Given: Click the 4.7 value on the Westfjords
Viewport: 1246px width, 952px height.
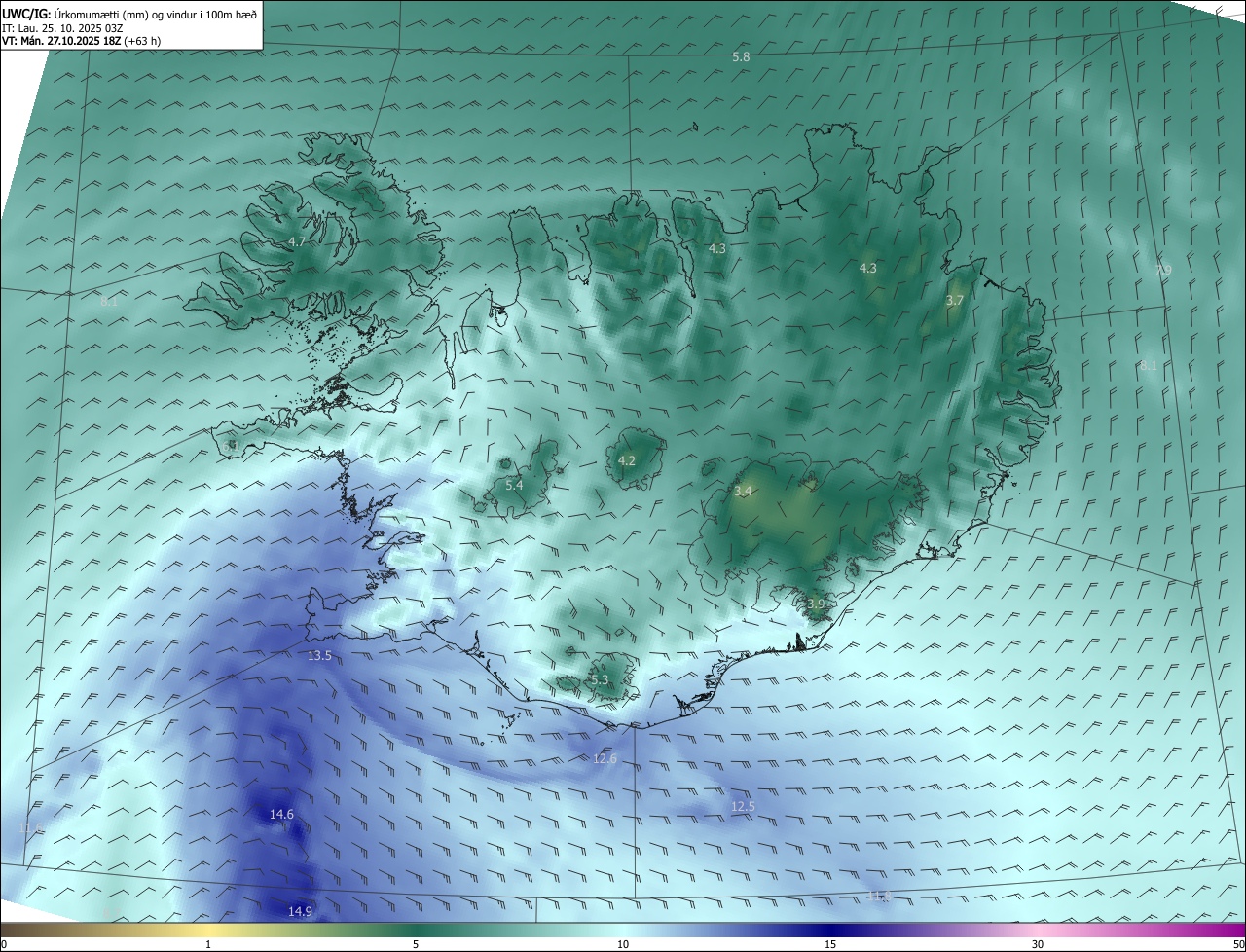Looking at the screenshot, I should coord(297,241).
